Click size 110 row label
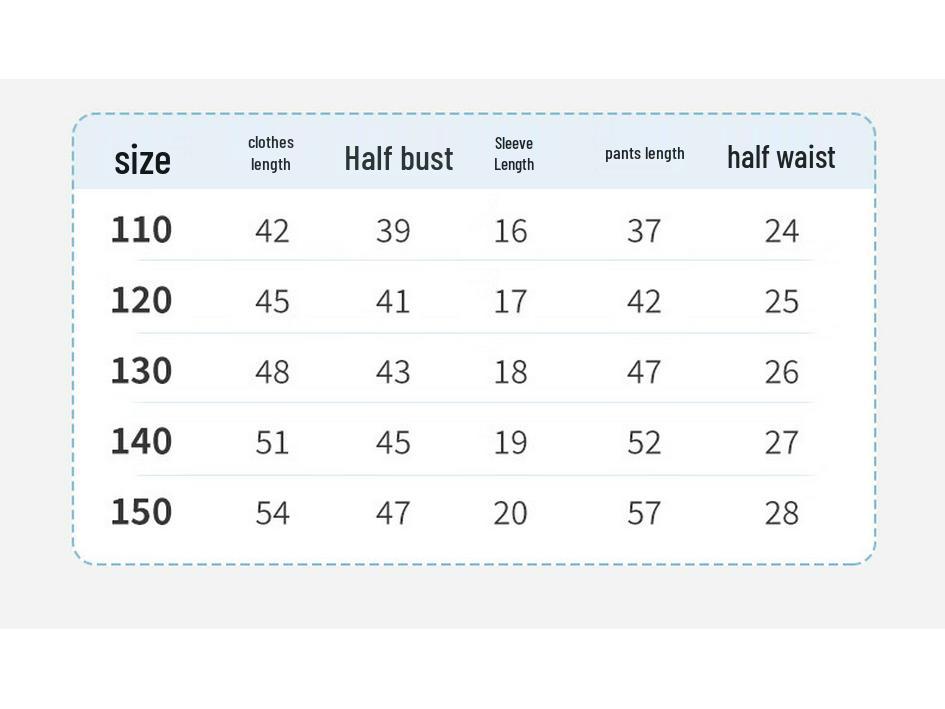The height and width of the screenshot is (709, 945). pyautogui.click(x=142, y=230)
